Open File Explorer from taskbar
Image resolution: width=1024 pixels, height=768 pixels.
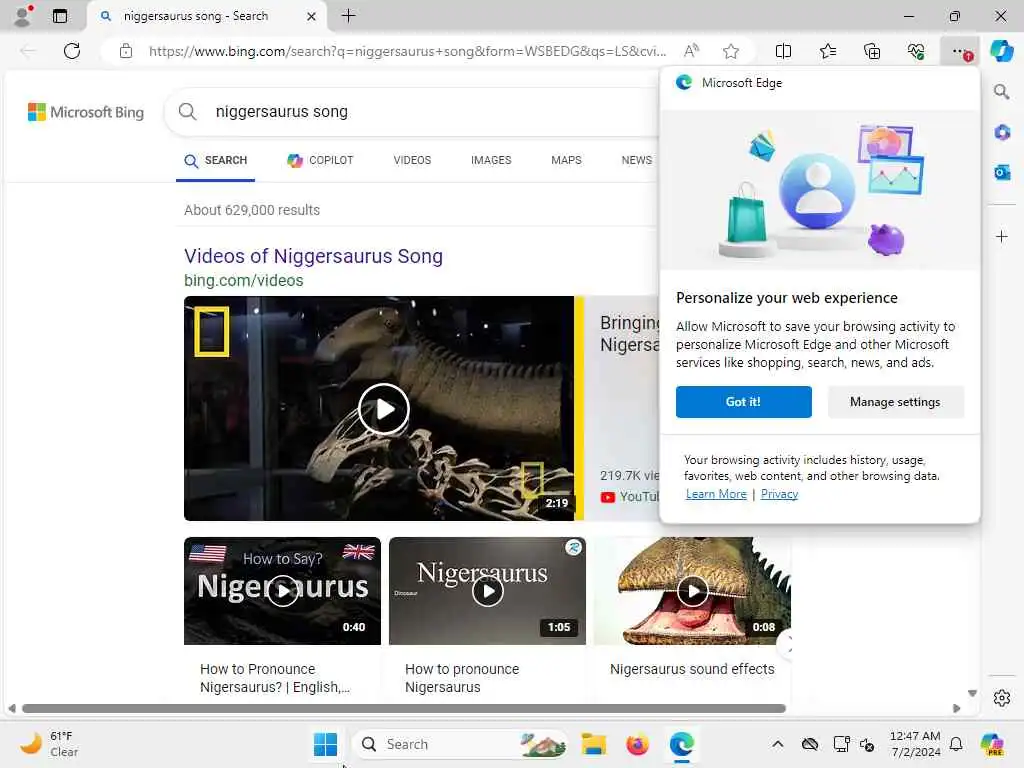[x=594, y=744]
